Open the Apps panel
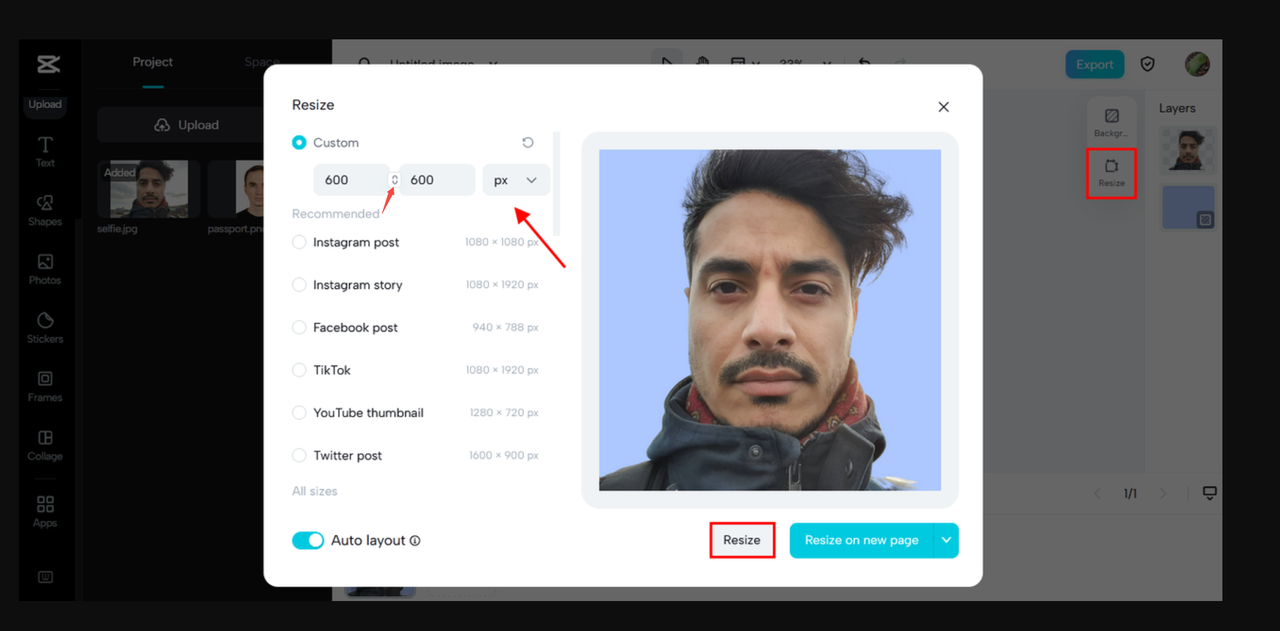The width and height of the screenshot is (1280, 631). [45, 512]
